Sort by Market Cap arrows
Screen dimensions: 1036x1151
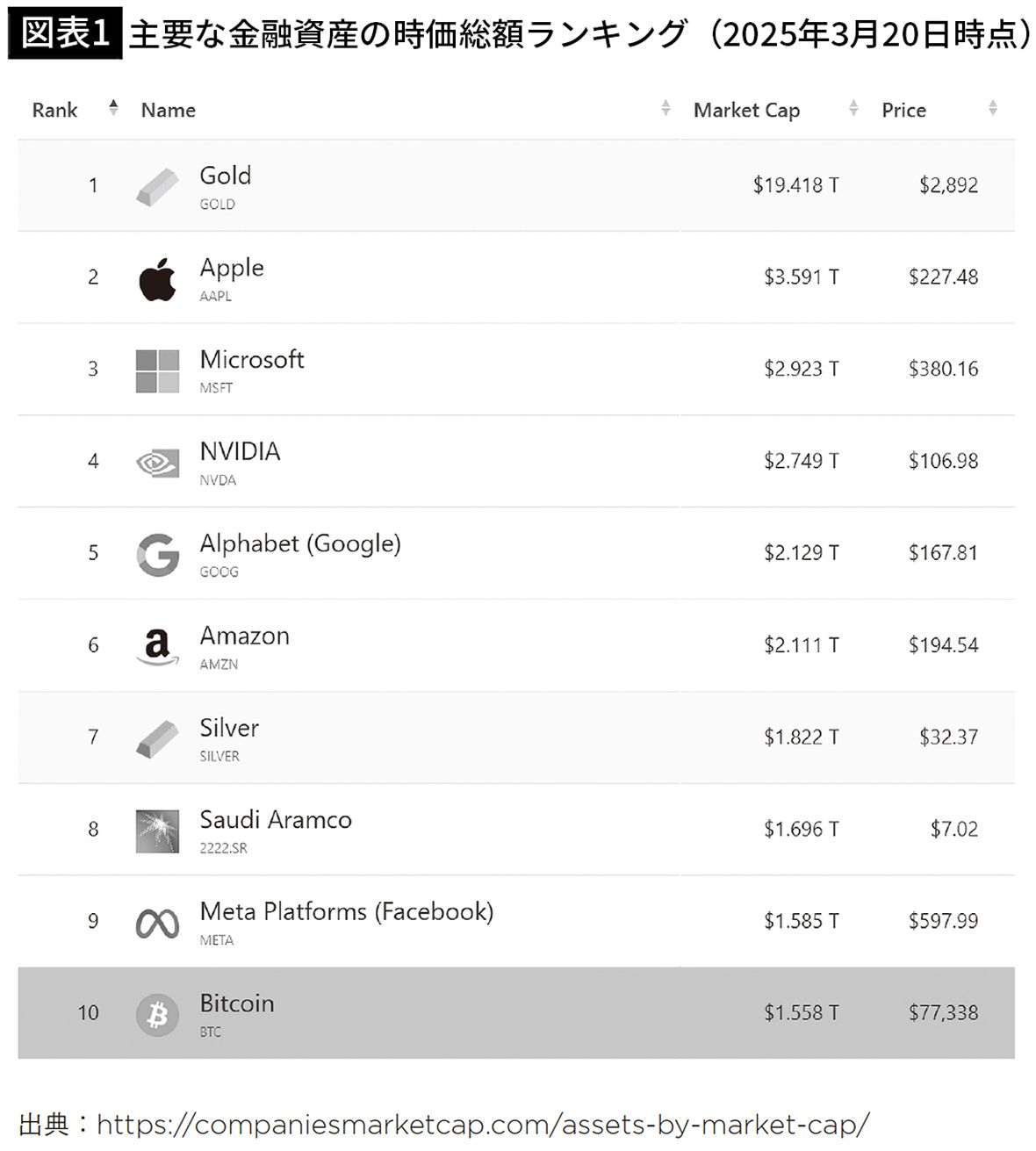coord(853,109)
